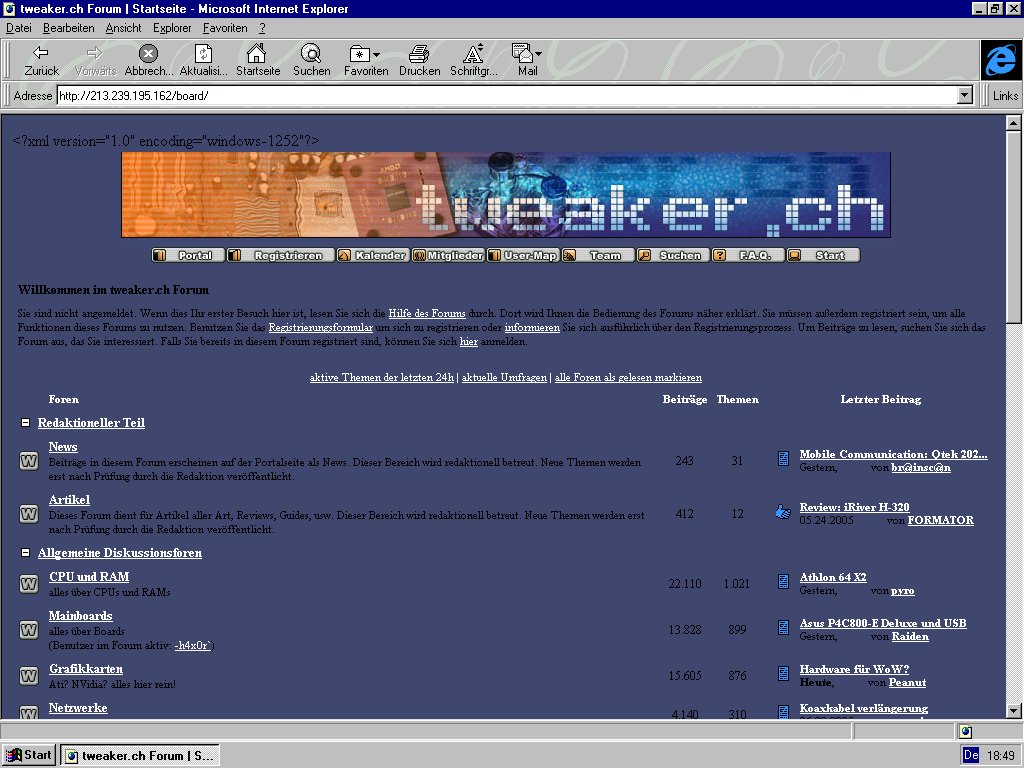Click the Grafikkarten forum status icon
This screenshot has width=1024, height=768.
29,676
